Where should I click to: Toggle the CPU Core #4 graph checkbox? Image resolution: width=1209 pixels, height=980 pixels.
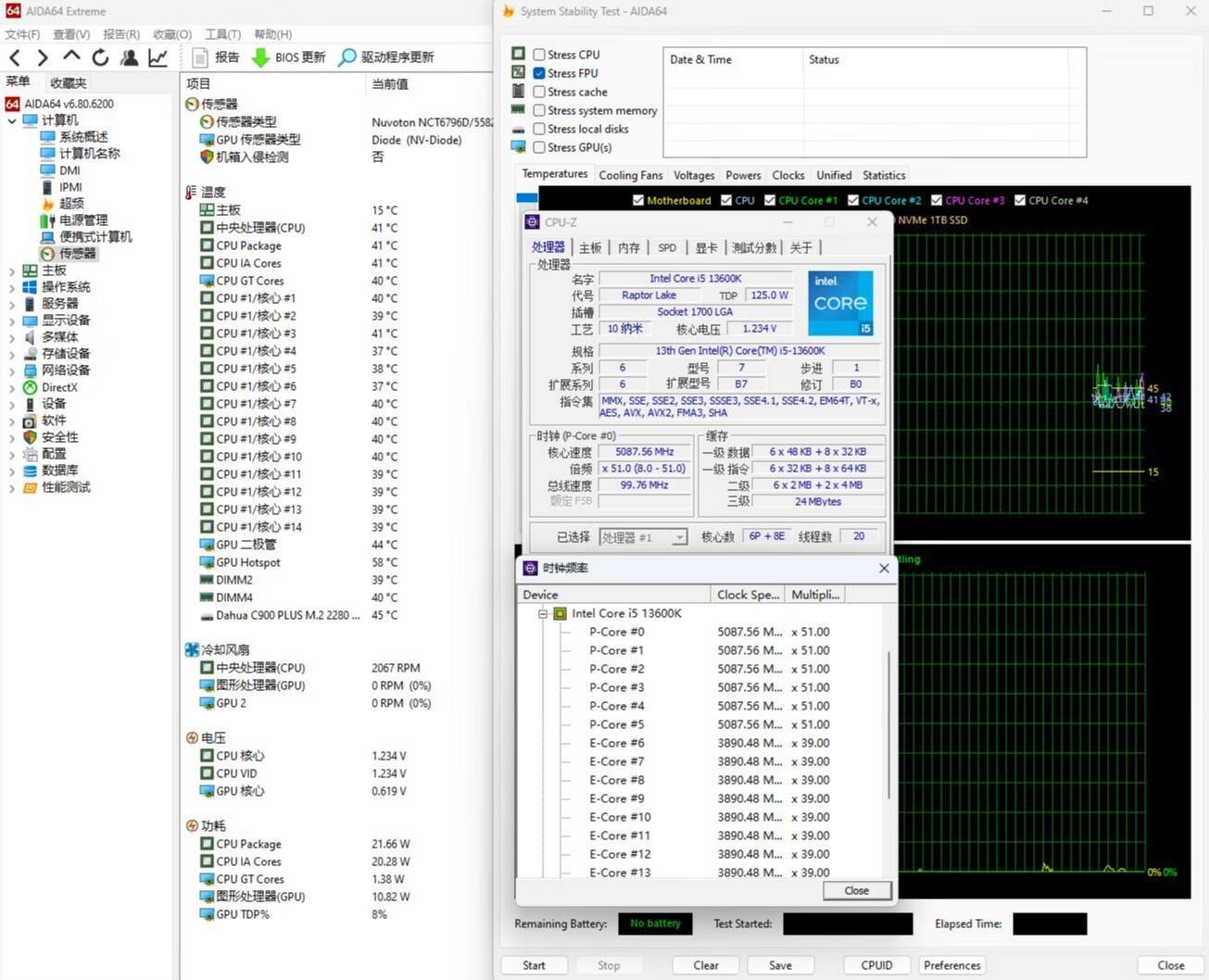1020,200
